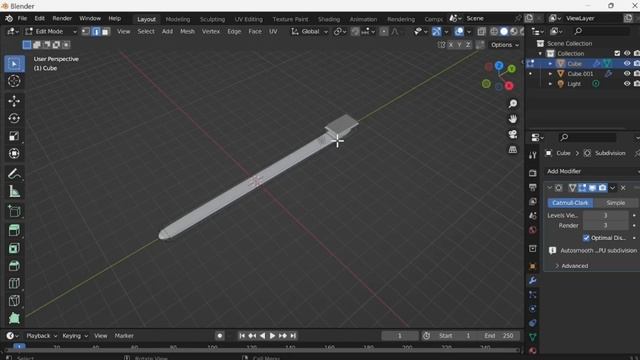
Task: Select the Inset Faces tool
Action: tap(14, 248)
